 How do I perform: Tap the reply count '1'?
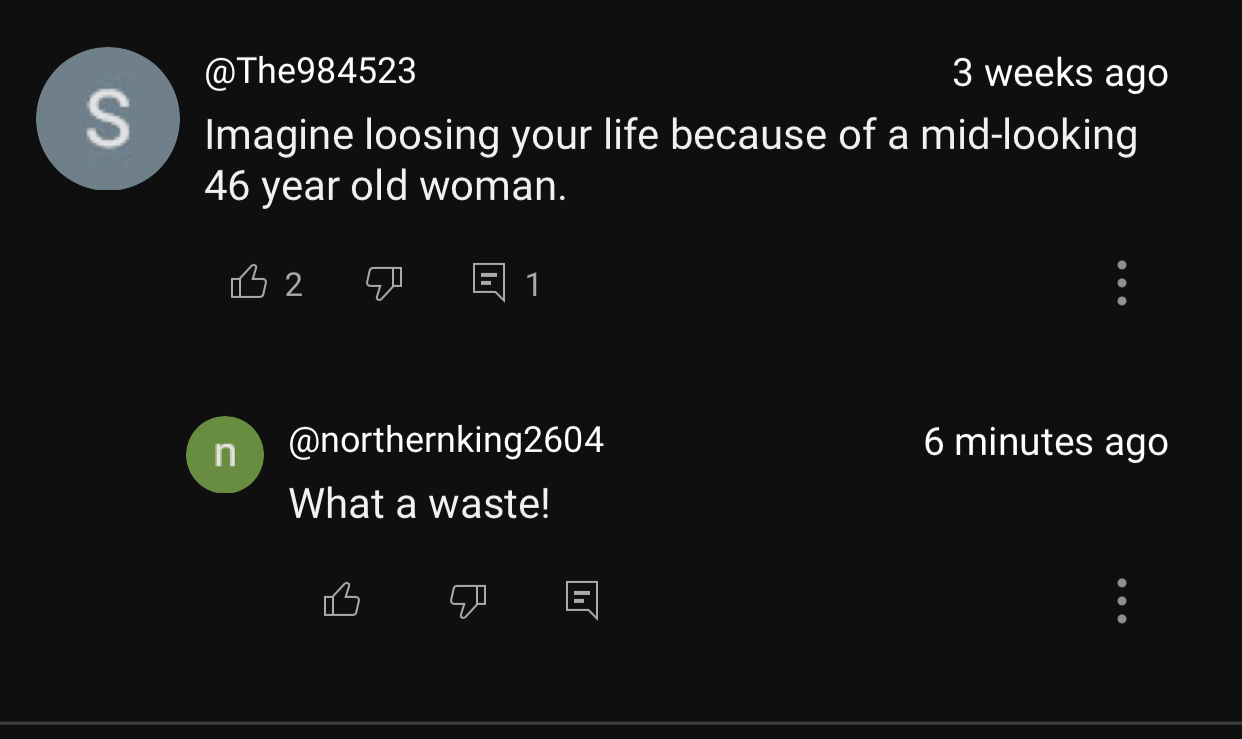(533, 285)
